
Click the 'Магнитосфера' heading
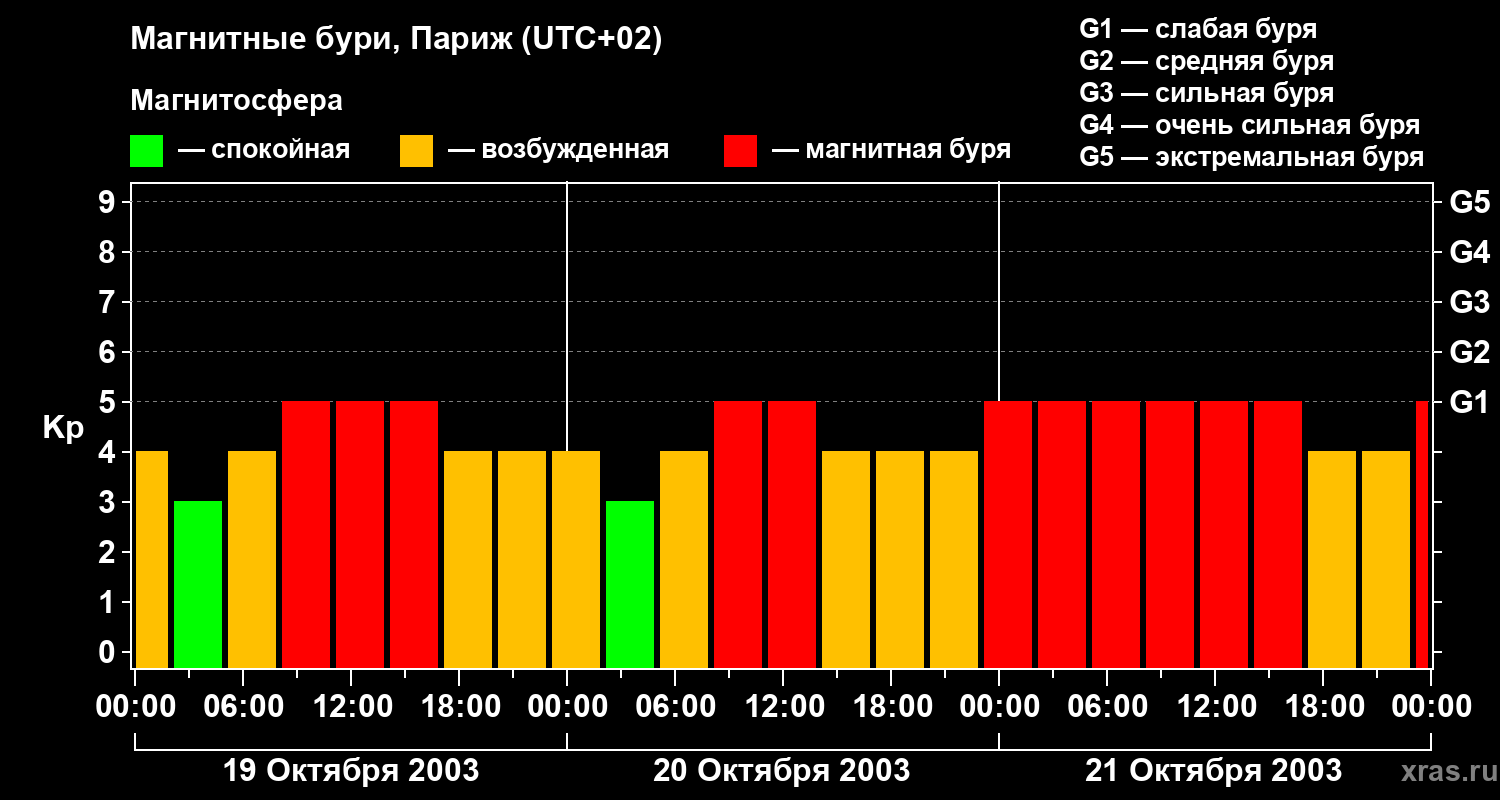236,100
